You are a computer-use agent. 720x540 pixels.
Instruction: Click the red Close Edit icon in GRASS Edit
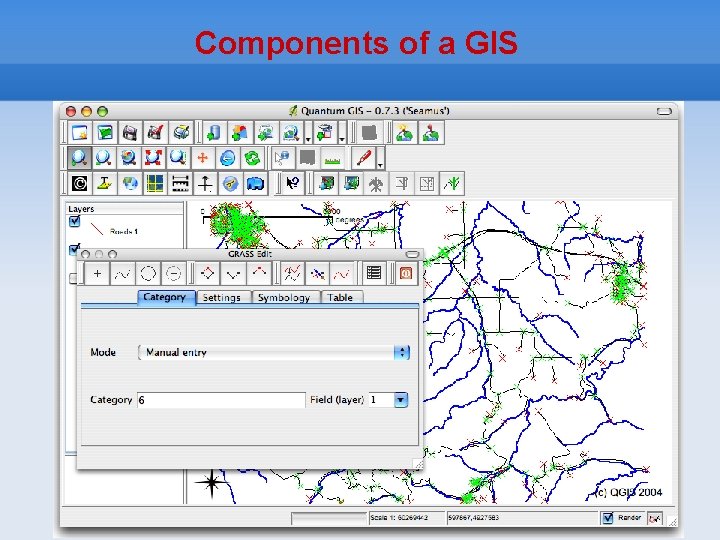point(406,273)
